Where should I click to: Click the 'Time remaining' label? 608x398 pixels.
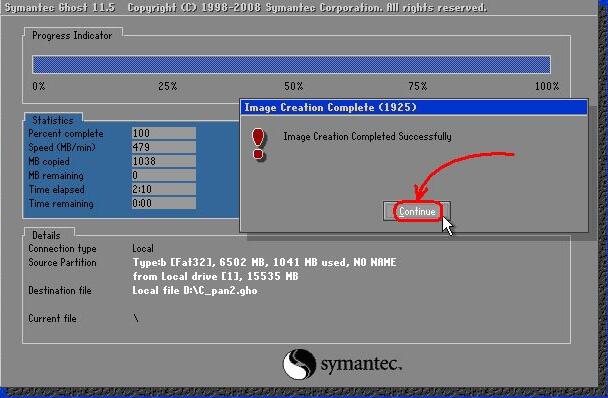point(61,203)
